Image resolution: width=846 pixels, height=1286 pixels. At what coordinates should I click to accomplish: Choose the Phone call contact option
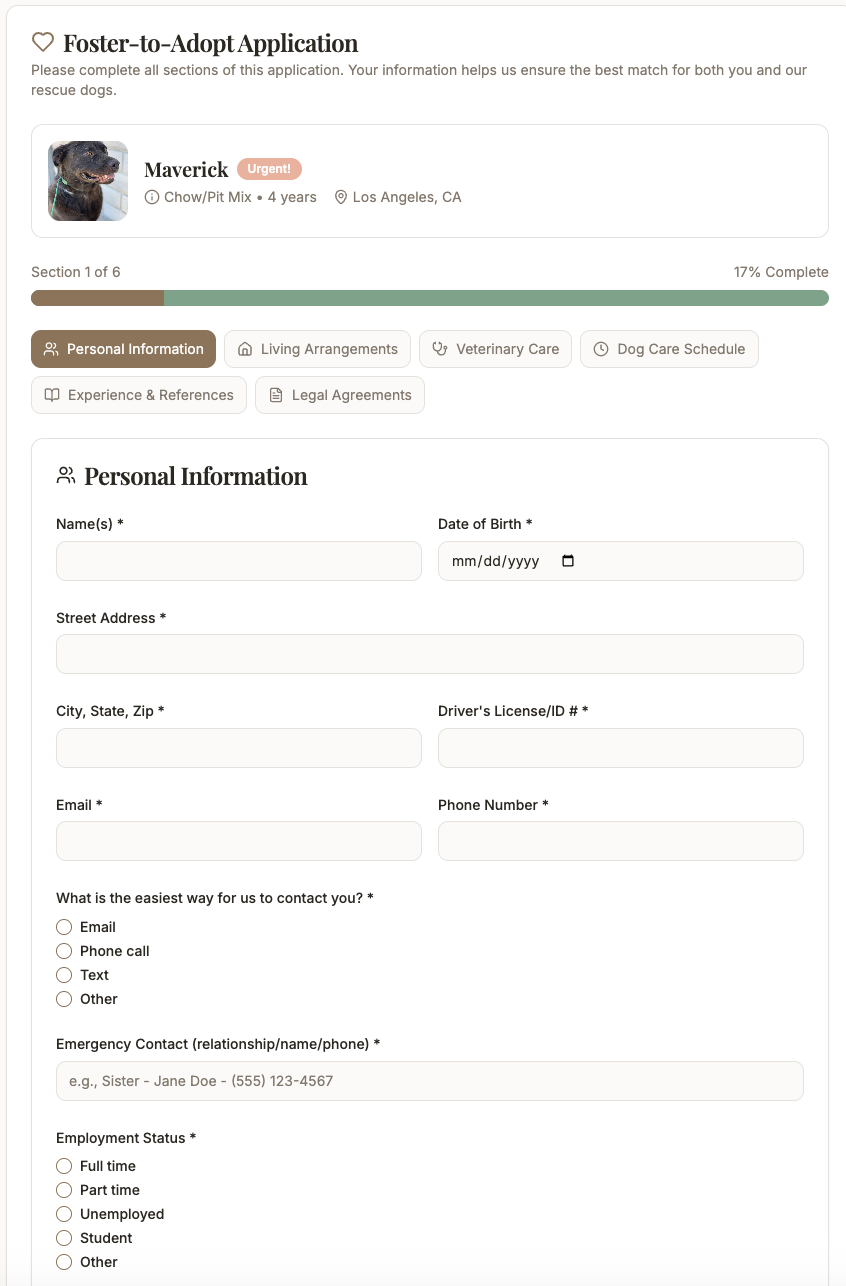pyautogui.click(x=64, y=951)
